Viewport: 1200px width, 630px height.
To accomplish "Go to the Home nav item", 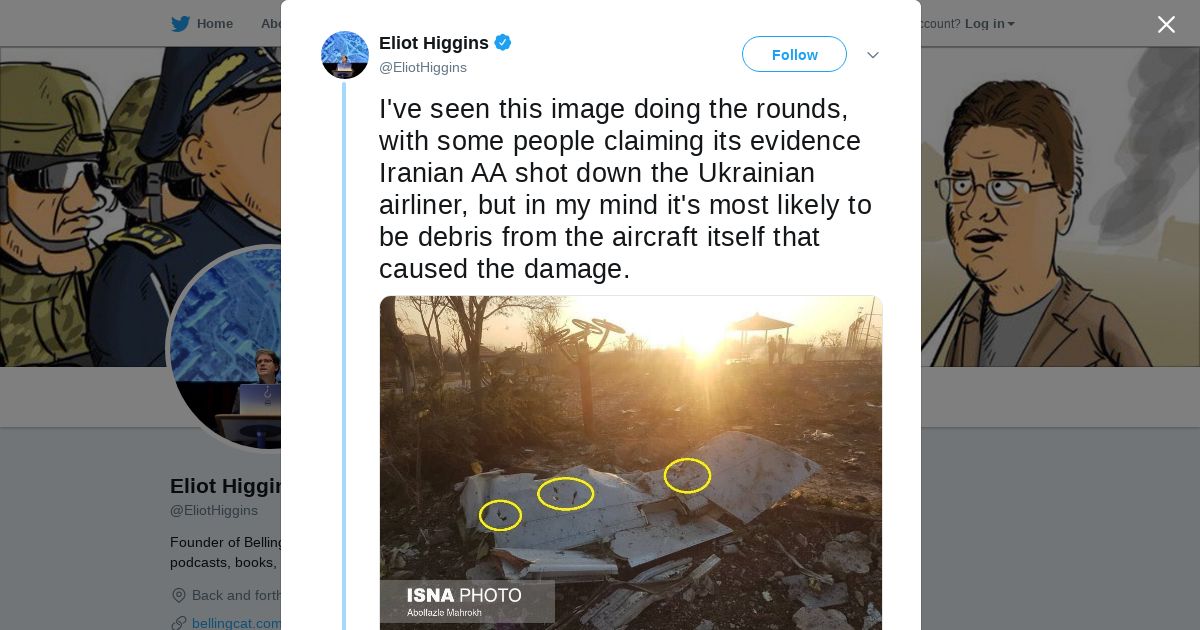I will pos(214,24).
